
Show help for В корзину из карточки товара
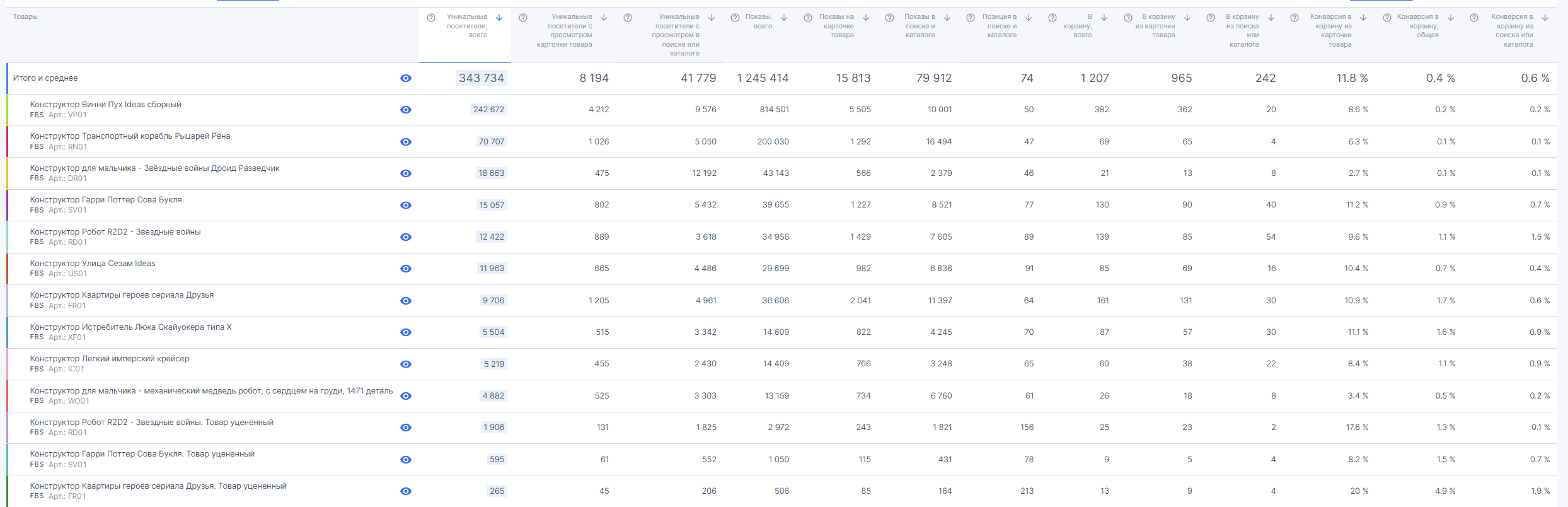[1128, 18]
